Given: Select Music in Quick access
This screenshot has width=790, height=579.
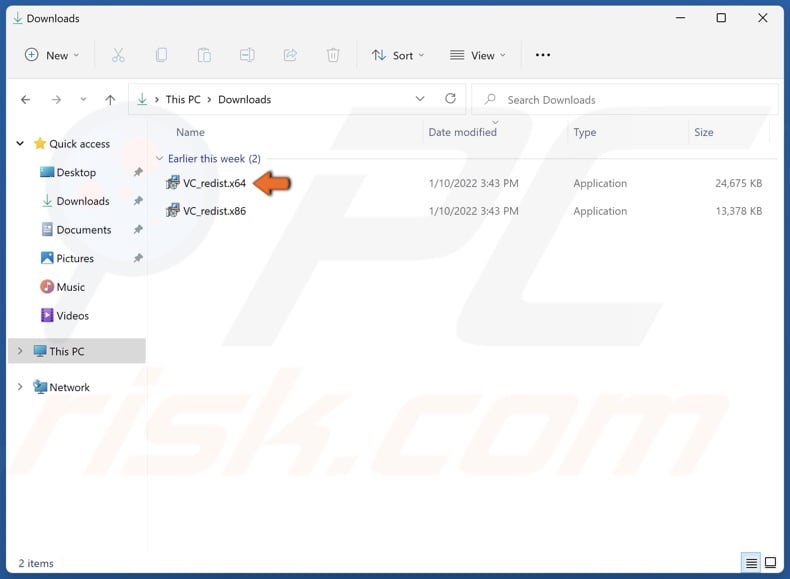Looking at the screenshot, I should [x=71, y=287].
